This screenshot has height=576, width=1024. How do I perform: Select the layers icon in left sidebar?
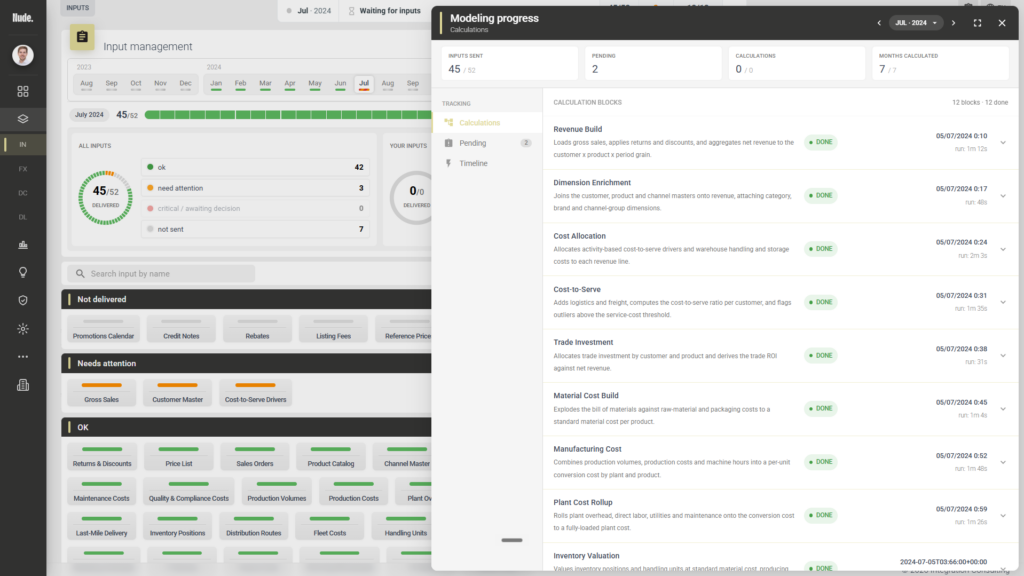23,119
